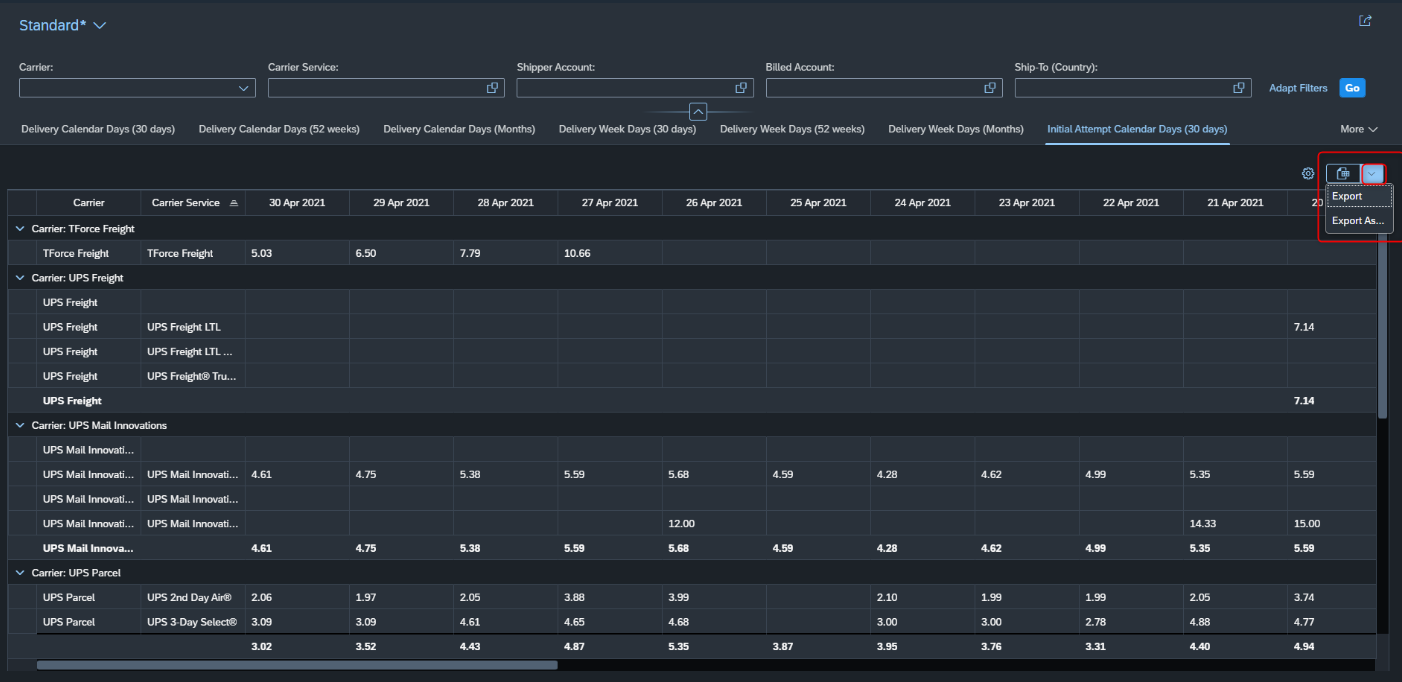Image resolution: width=1402 pixels, height=682 pixels.
Task: Click sort indicator on Carrier Service column
Action: 233,202
